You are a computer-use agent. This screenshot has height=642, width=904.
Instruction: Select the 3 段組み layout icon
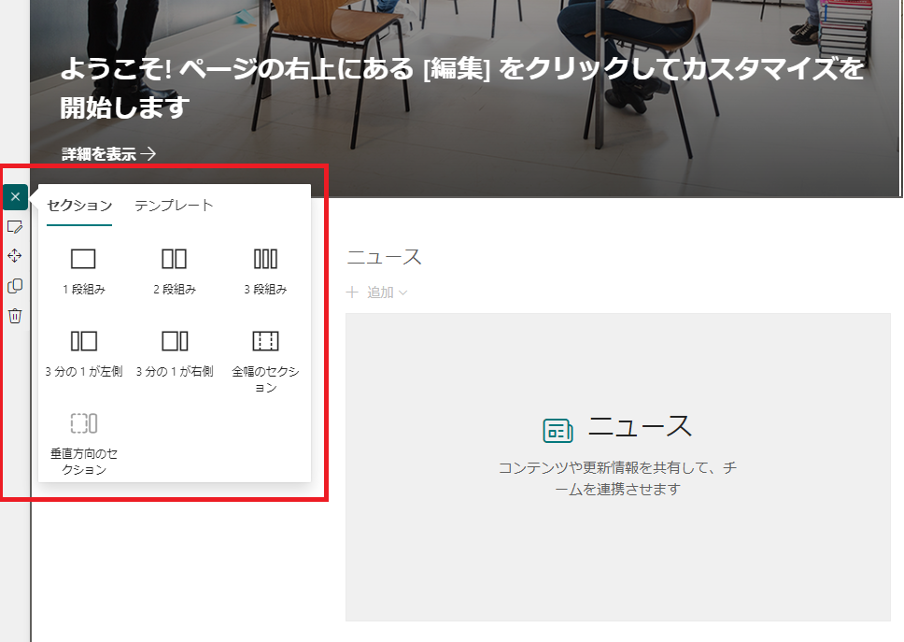coord(265,259)
